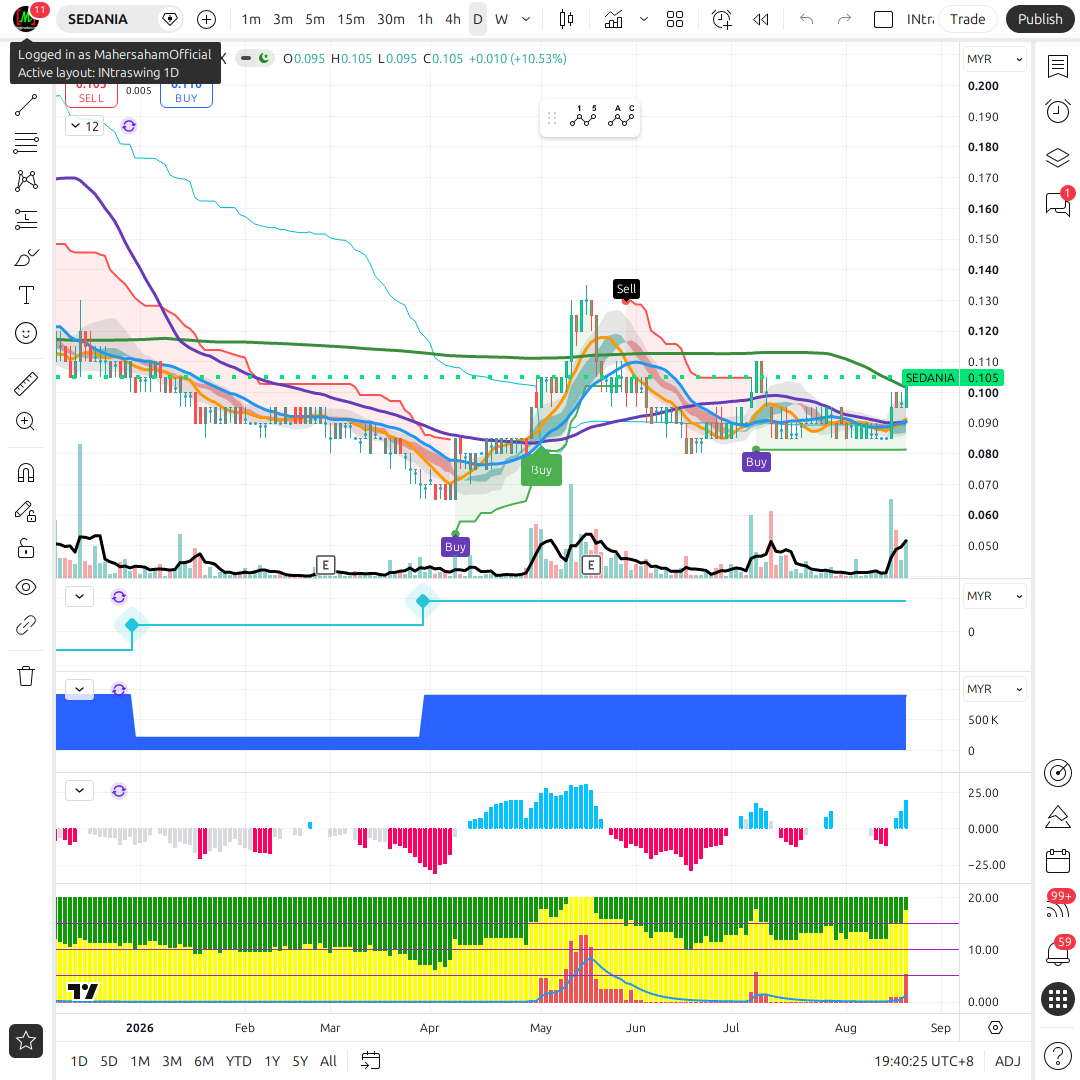Switch to the 15m timeframe
The image size is (1080, 1080).
[351, 19]
